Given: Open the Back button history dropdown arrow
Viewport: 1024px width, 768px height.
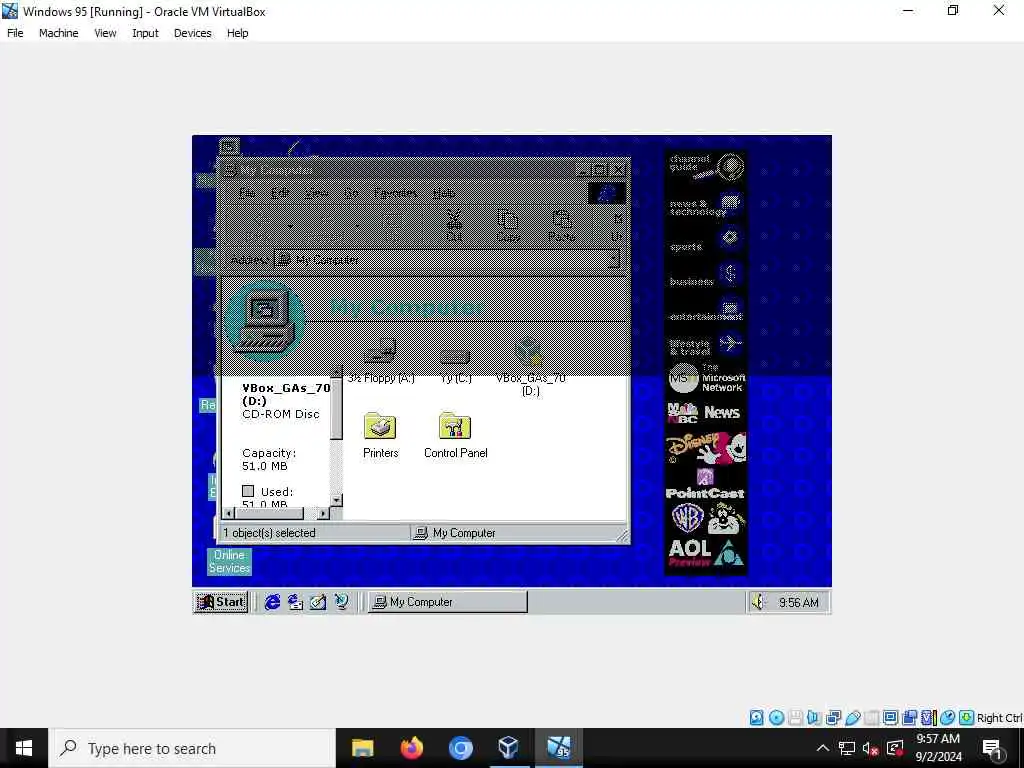Looking at the screenshot, I should 290,226.
